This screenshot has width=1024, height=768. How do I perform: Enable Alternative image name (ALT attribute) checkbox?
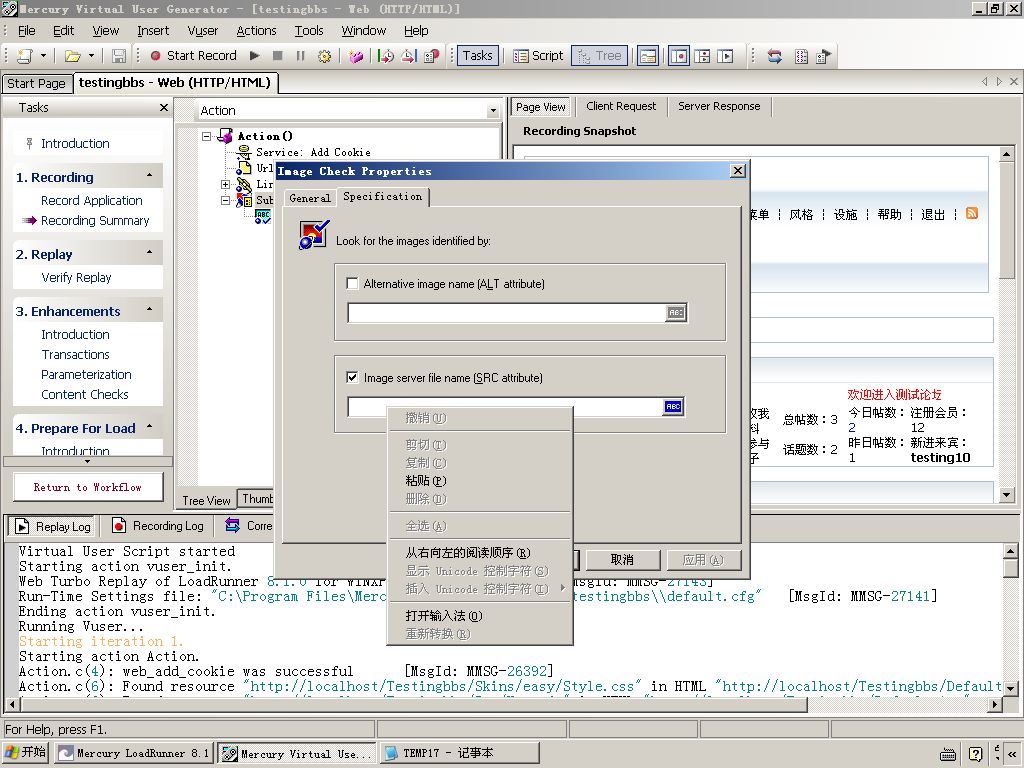(353, 283)
